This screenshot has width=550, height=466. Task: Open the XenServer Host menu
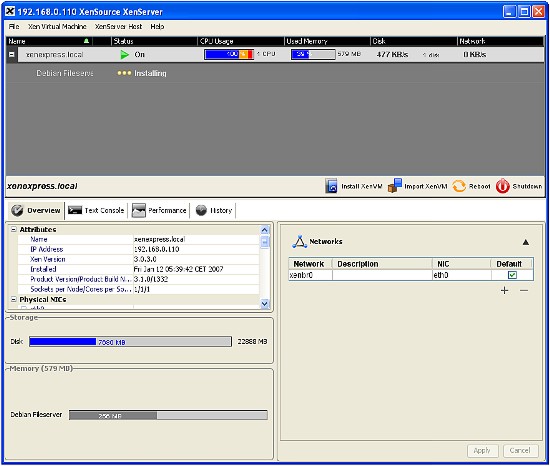tap(119, 27)
